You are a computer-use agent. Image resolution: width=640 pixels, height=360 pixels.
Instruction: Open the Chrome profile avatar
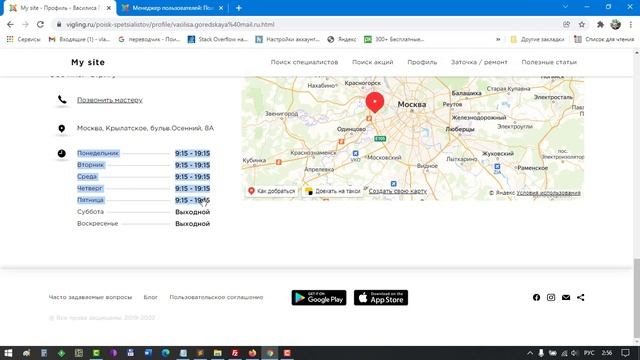(616, 24)
